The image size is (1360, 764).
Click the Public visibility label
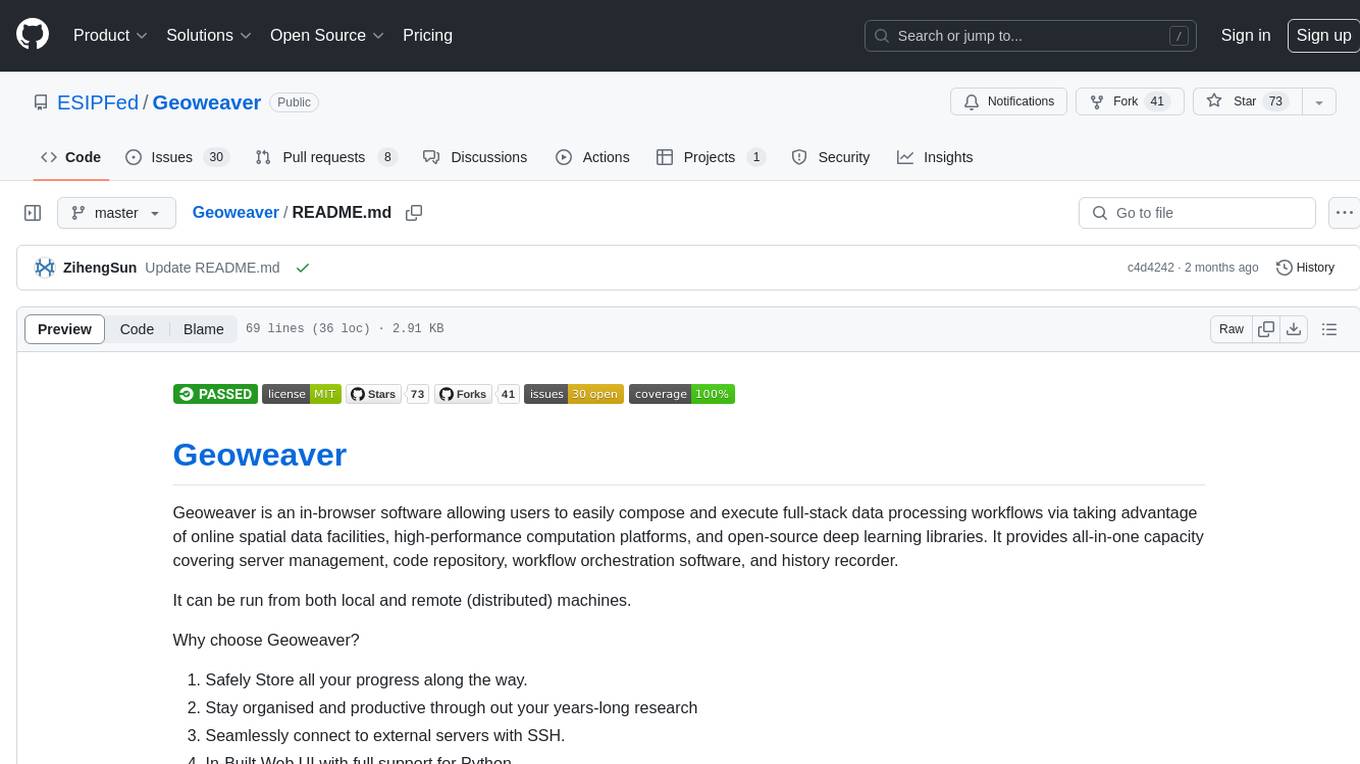[294, 102]
